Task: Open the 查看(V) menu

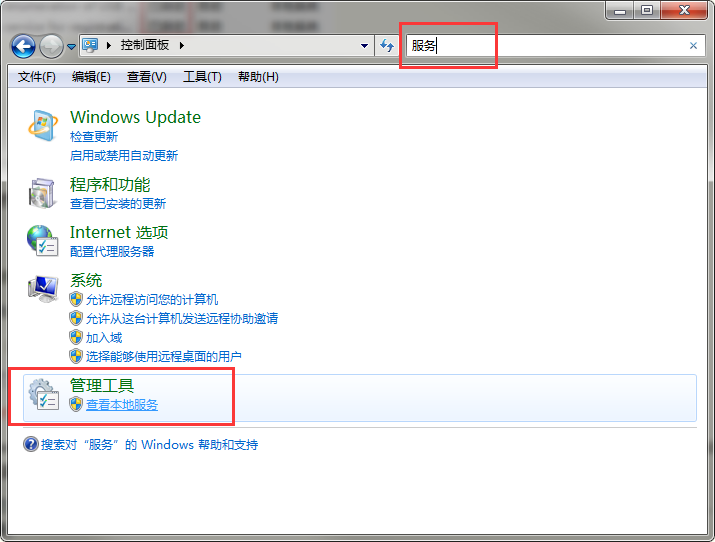Action: (x=146, y=77)
